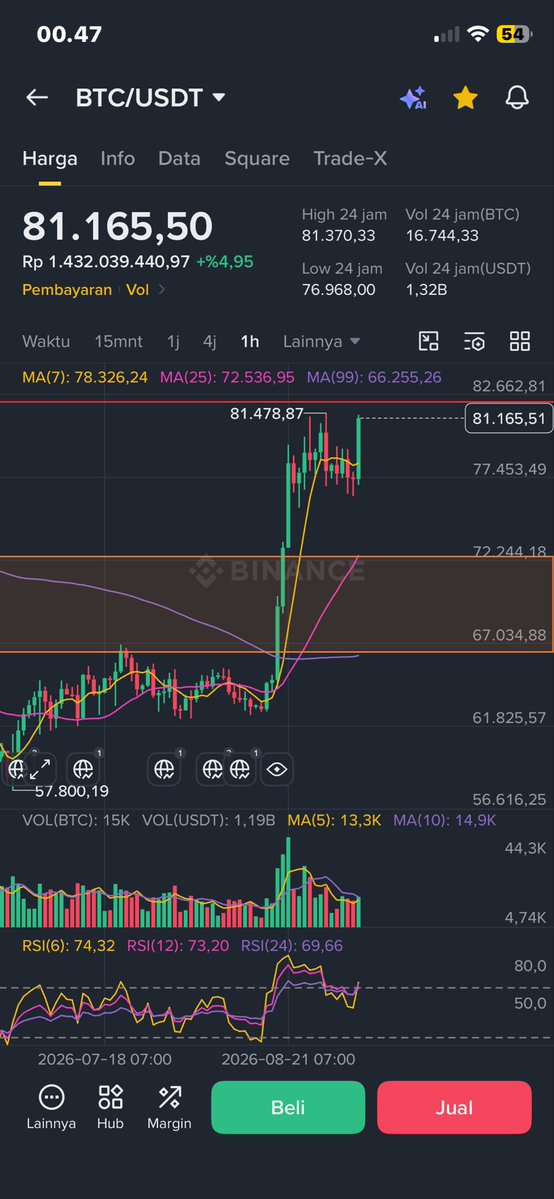Toggle event markers visibility eye icon

pyautogui.click(x=277, y=768)
